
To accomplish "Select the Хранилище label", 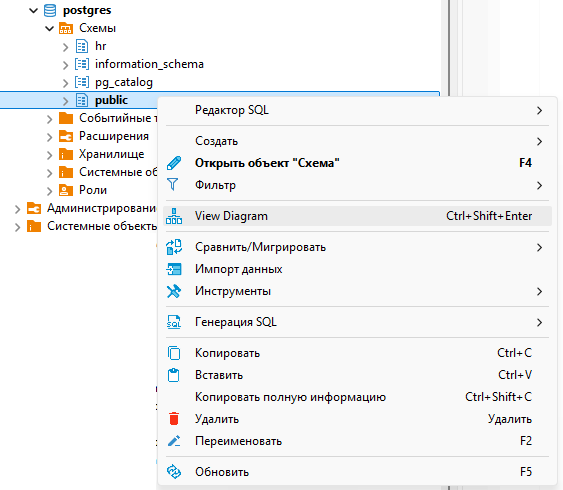I will (112, 154).
